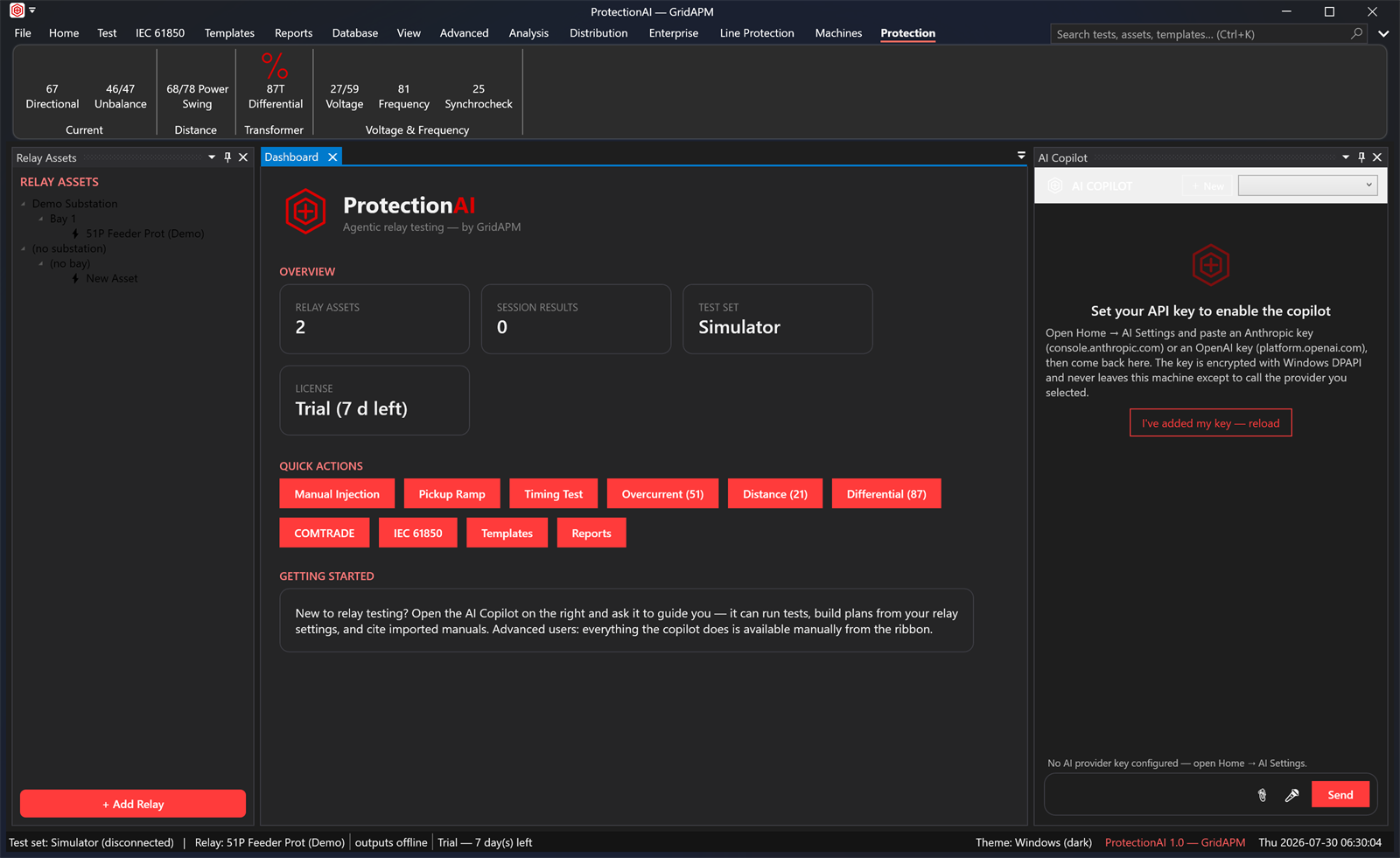Click I've added my key — reload

tap(1211, 423)
